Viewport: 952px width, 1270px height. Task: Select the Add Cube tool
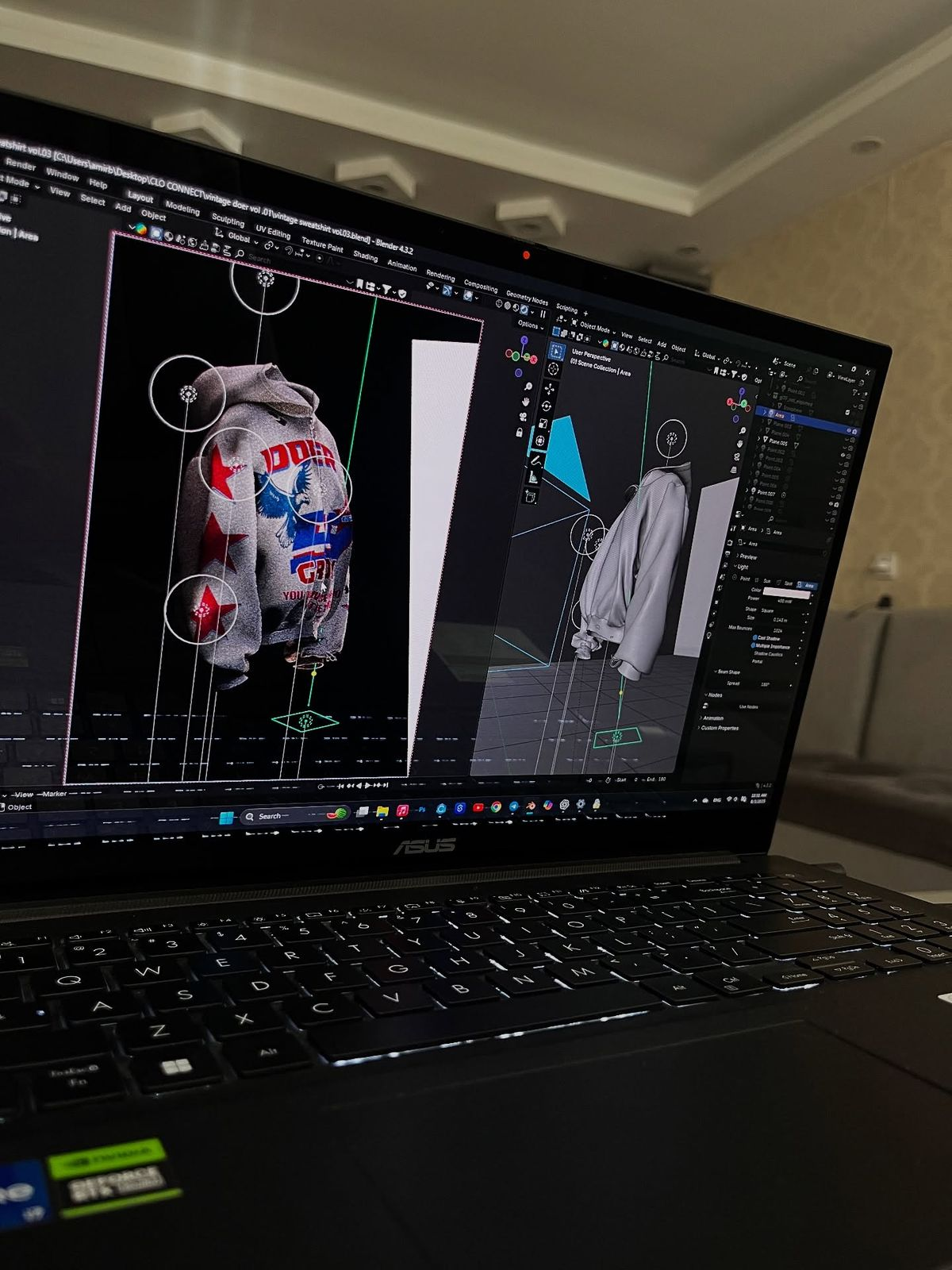click(530, 497)
